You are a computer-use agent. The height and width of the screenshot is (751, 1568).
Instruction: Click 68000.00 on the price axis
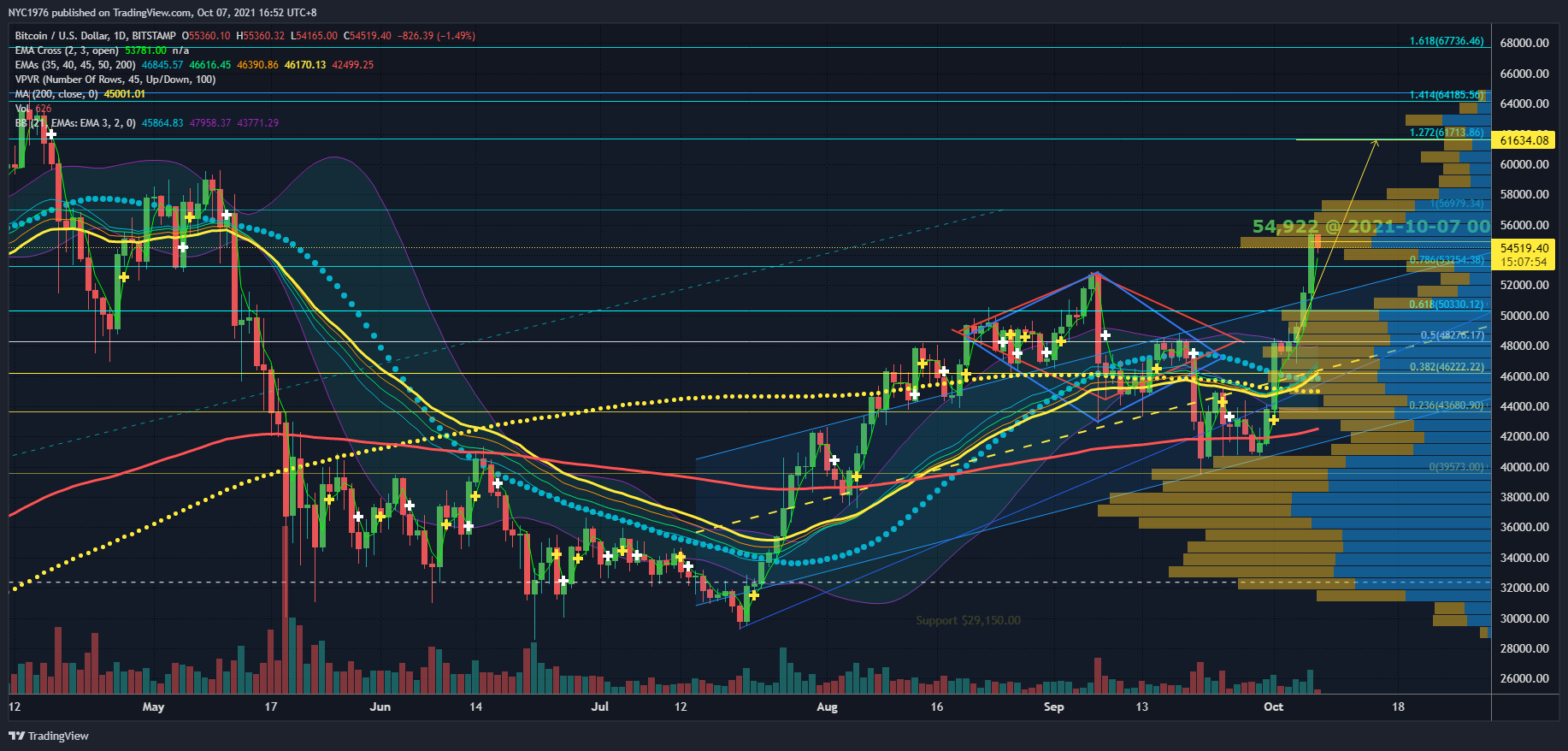1524,43
